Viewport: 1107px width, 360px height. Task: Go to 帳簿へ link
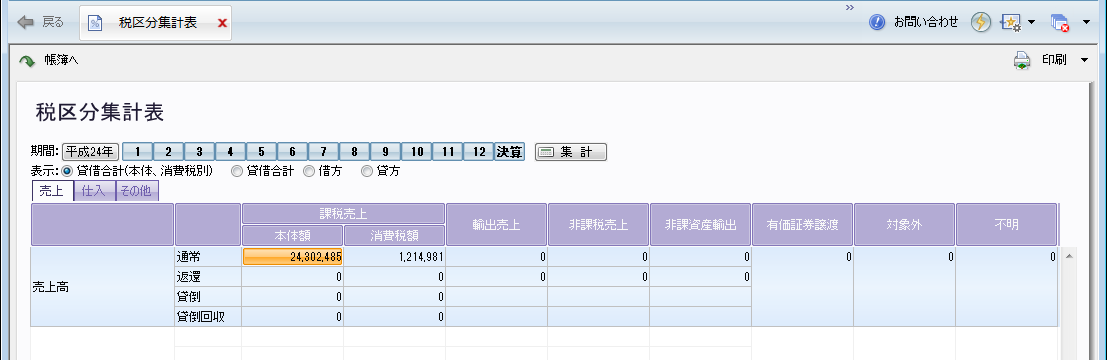pos(61,61)
